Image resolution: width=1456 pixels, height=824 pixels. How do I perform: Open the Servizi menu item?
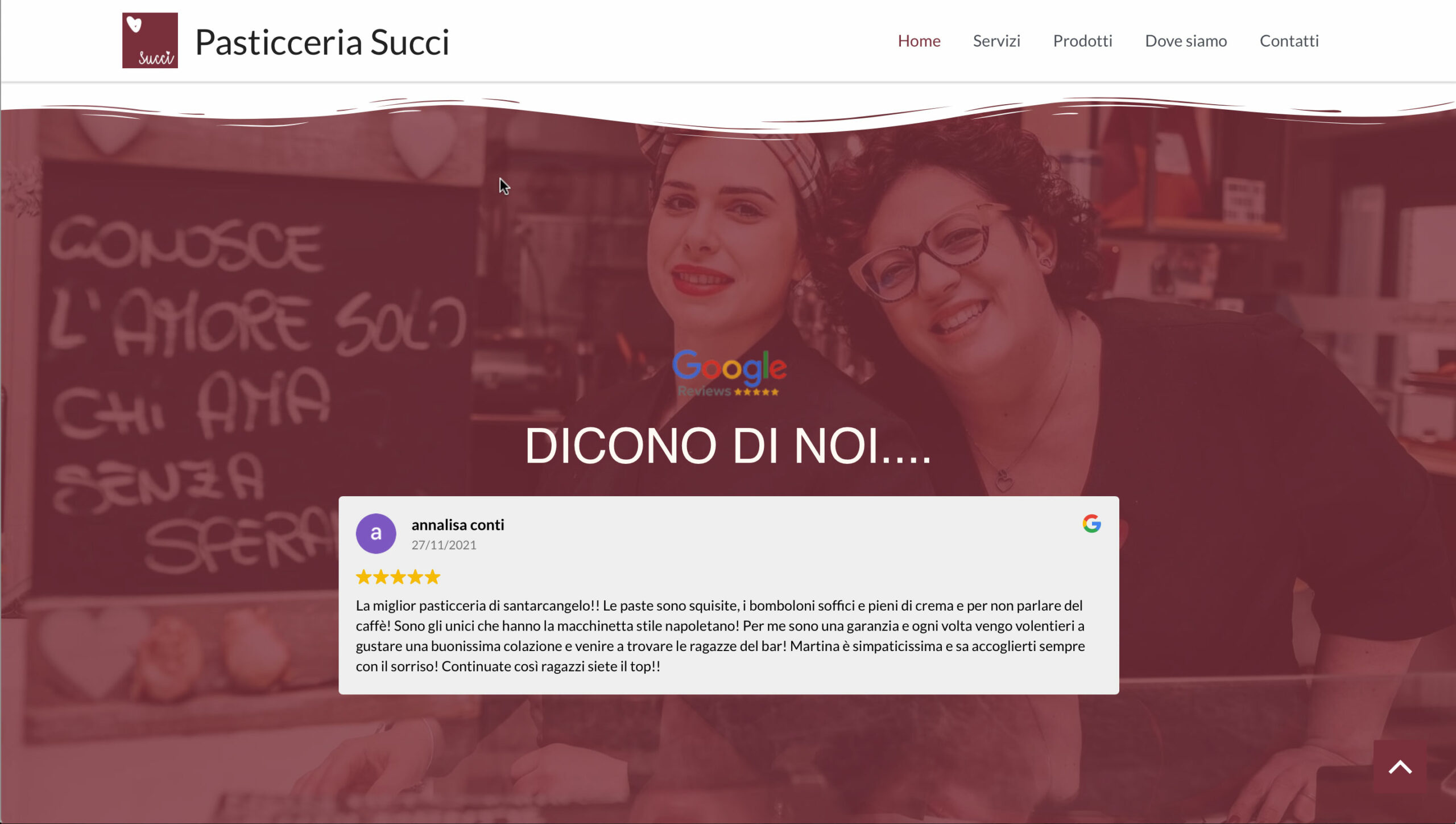click(996, 41)
